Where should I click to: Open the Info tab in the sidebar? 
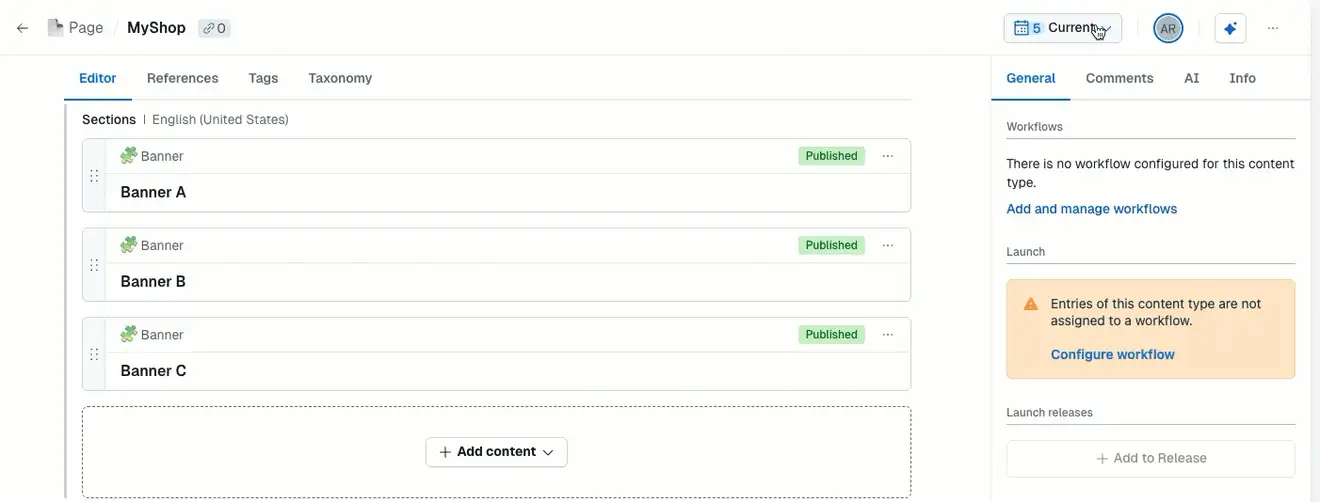pyautogui.click(x=1242, y=78)
